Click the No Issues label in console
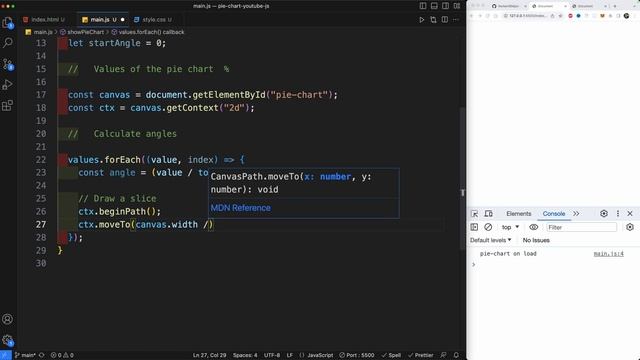640x360 pixels. click(536, 240)
